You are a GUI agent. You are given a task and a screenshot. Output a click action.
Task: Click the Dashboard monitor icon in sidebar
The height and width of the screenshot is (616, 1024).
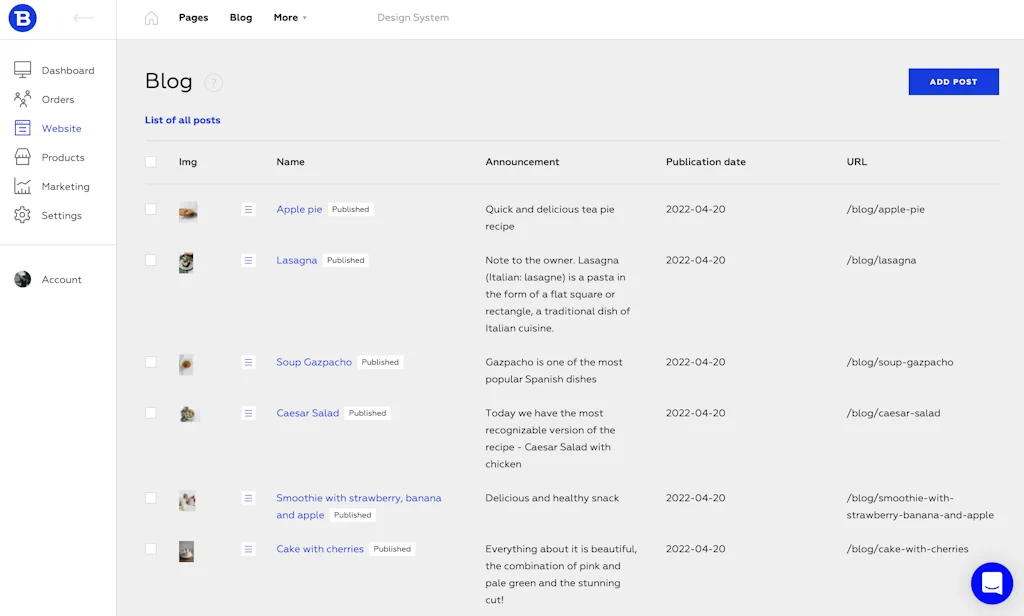(x=23, y=70)
